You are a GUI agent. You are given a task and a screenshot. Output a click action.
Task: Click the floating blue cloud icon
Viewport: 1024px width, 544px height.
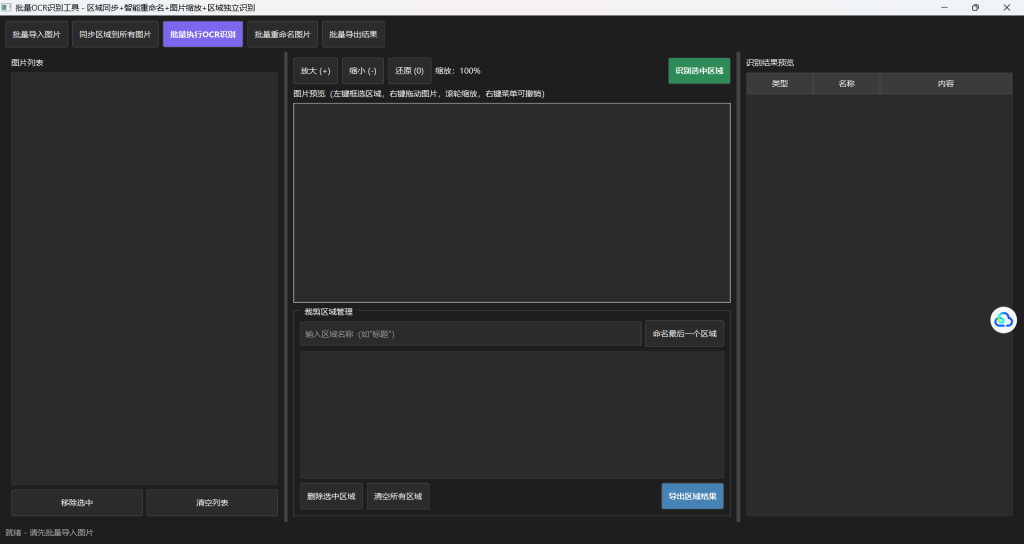point(1003,320)
